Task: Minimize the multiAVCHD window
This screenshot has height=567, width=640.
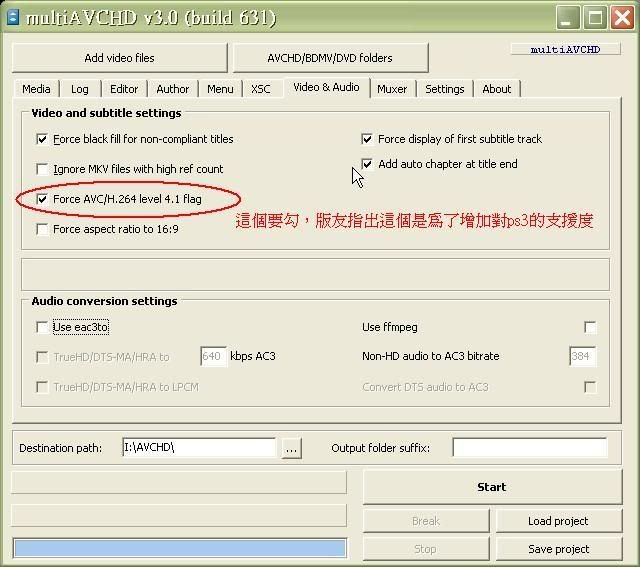Action: point(568,18)
